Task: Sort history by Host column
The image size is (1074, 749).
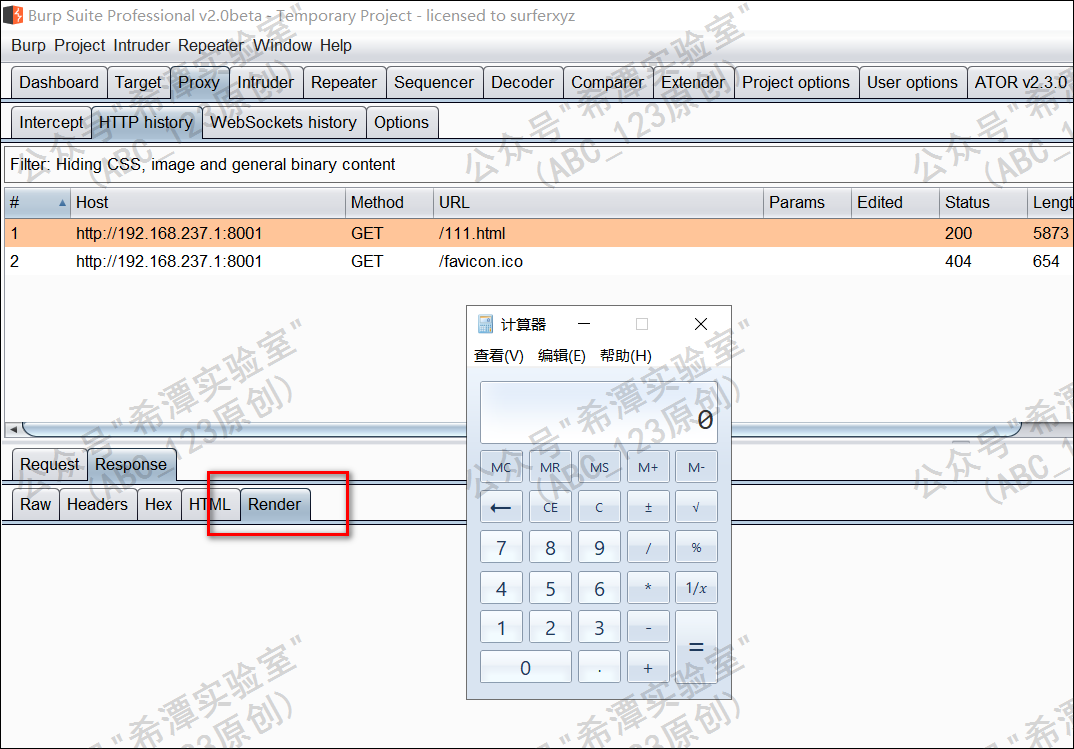Action: (x=208, y=203)
